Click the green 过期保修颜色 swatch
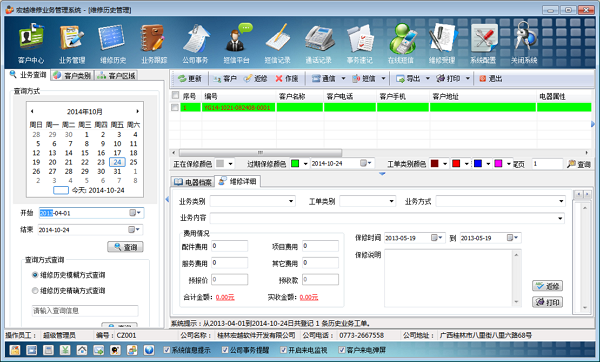Image resolution: width=600 pixels, height=362 pixels. 295,164
